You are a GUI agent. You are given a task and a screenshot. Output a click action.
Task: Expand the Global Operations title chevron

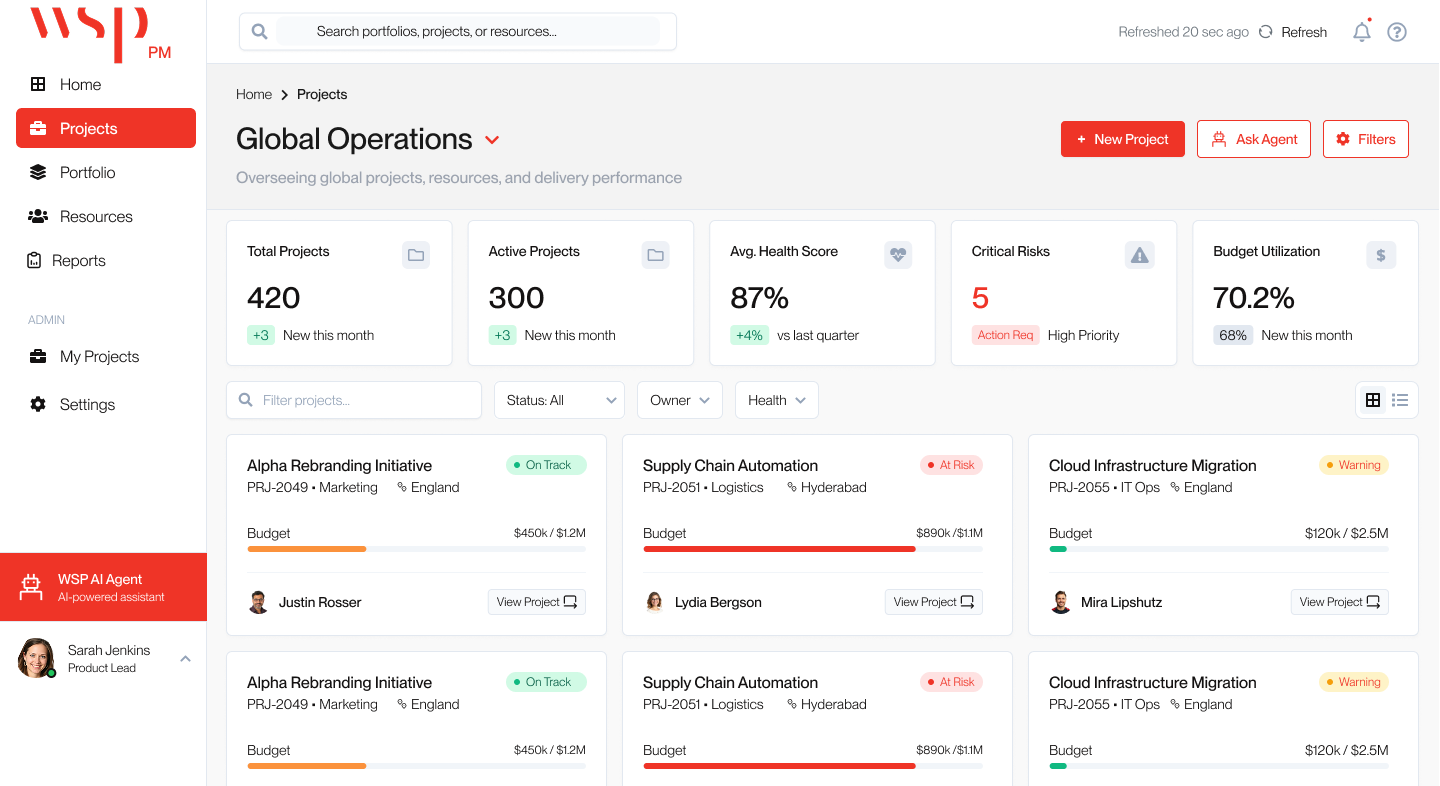pos(492,140)
